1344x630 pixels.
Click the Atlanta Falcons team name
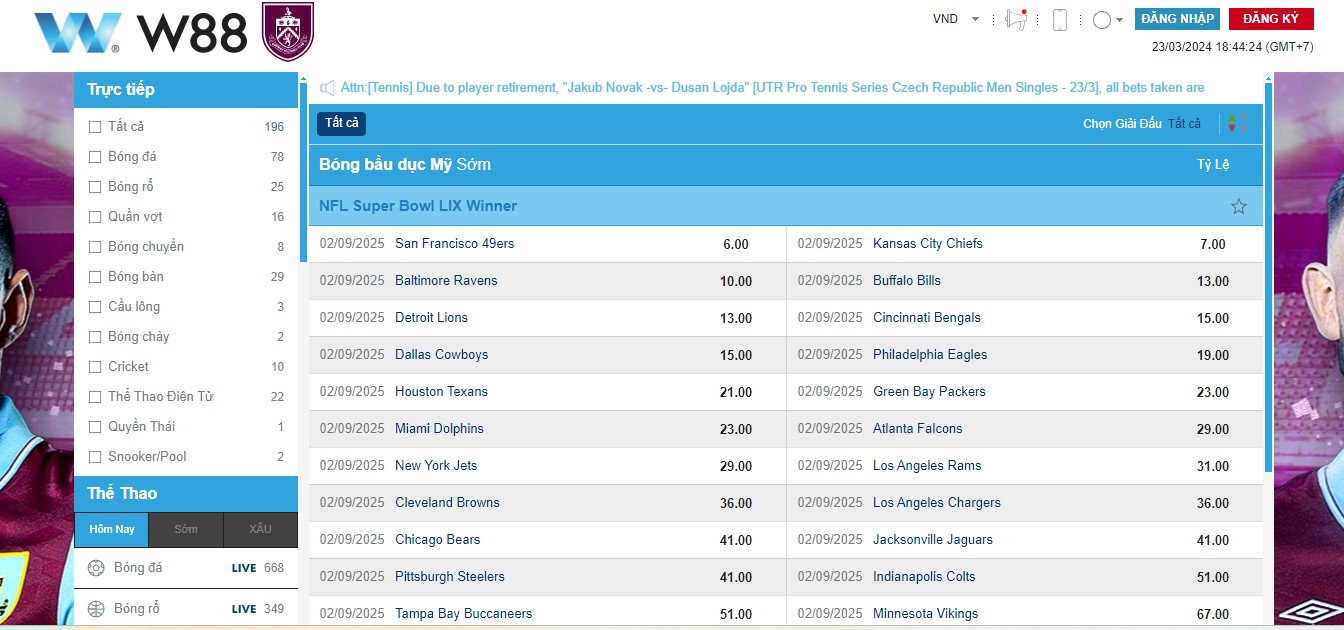click(917, 428)
